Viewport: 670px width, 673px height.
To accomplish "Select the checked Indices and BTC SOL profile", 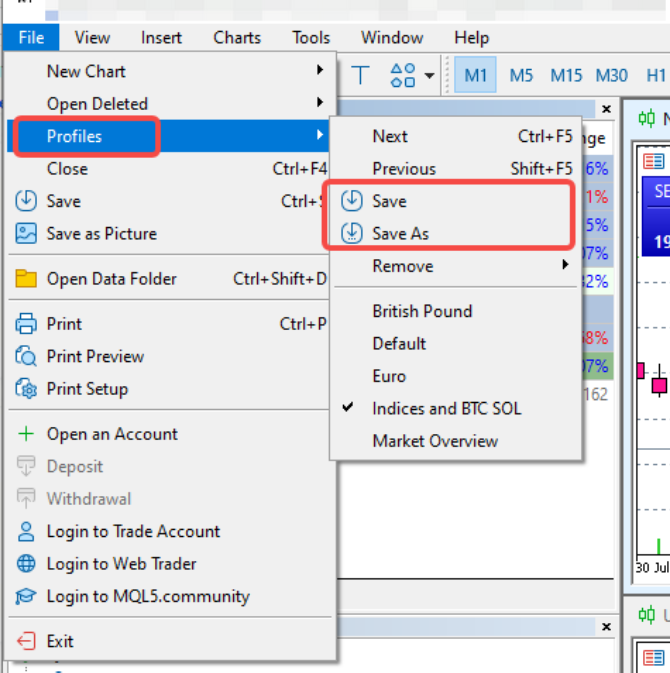I will tap(446, 408).
